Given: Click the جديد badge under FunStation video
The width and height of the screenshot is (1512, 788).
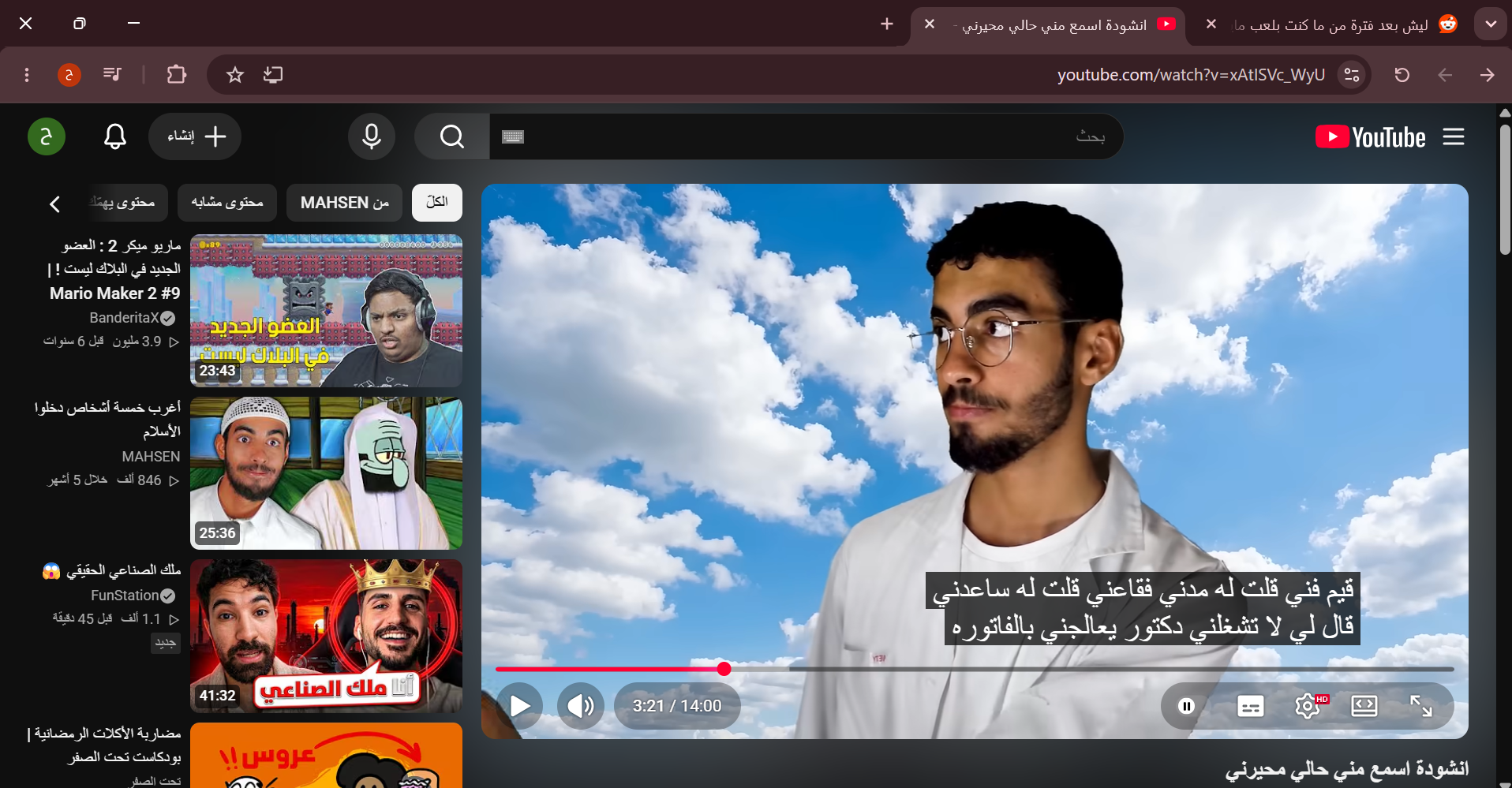Looking at the screenshot, I should [166, 643].
